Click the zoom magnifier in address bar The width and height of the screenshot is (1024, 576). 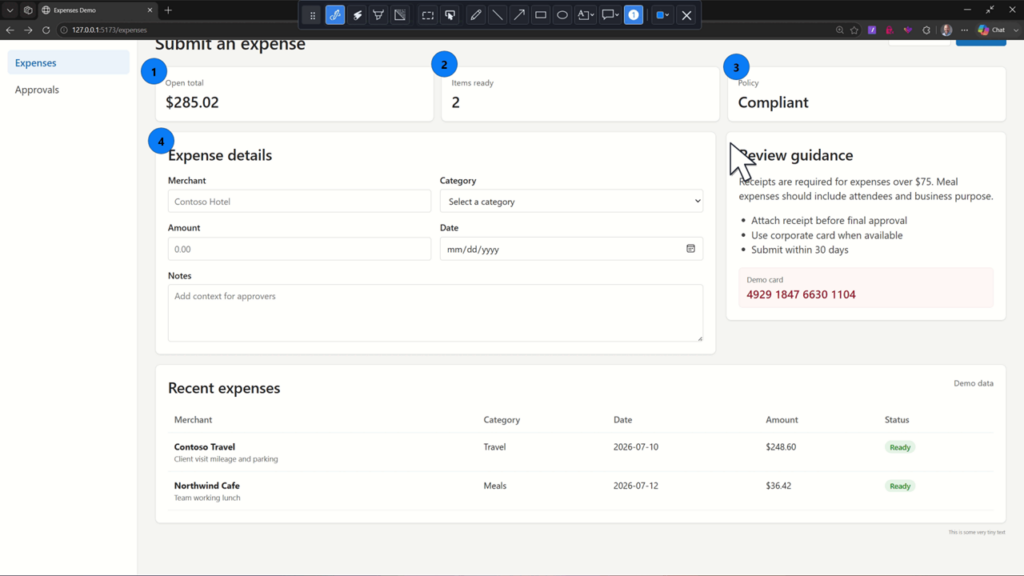[x=839, y=30]
